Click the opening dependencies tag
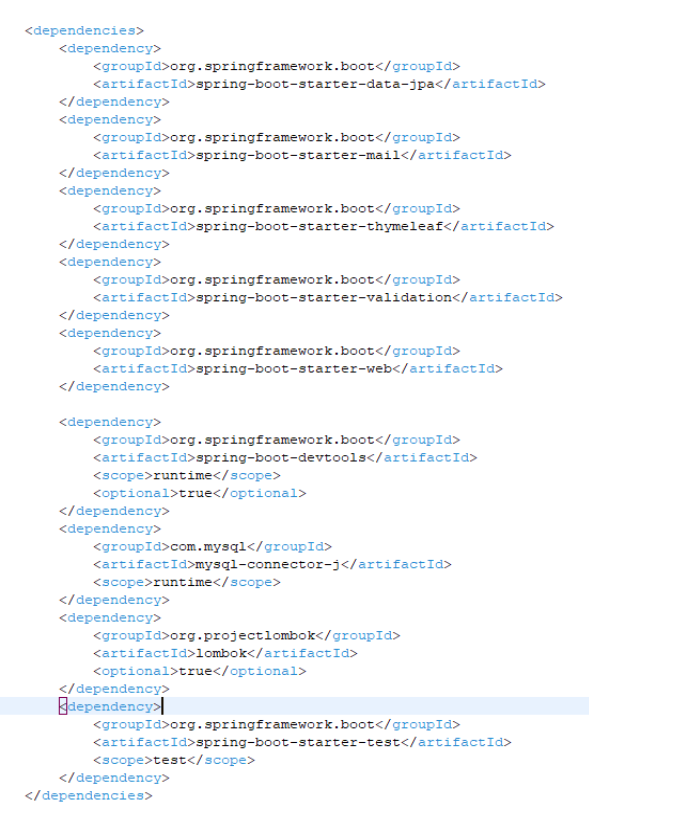The width and height of the screenshot is (682, 817). (x=84, y=31)
